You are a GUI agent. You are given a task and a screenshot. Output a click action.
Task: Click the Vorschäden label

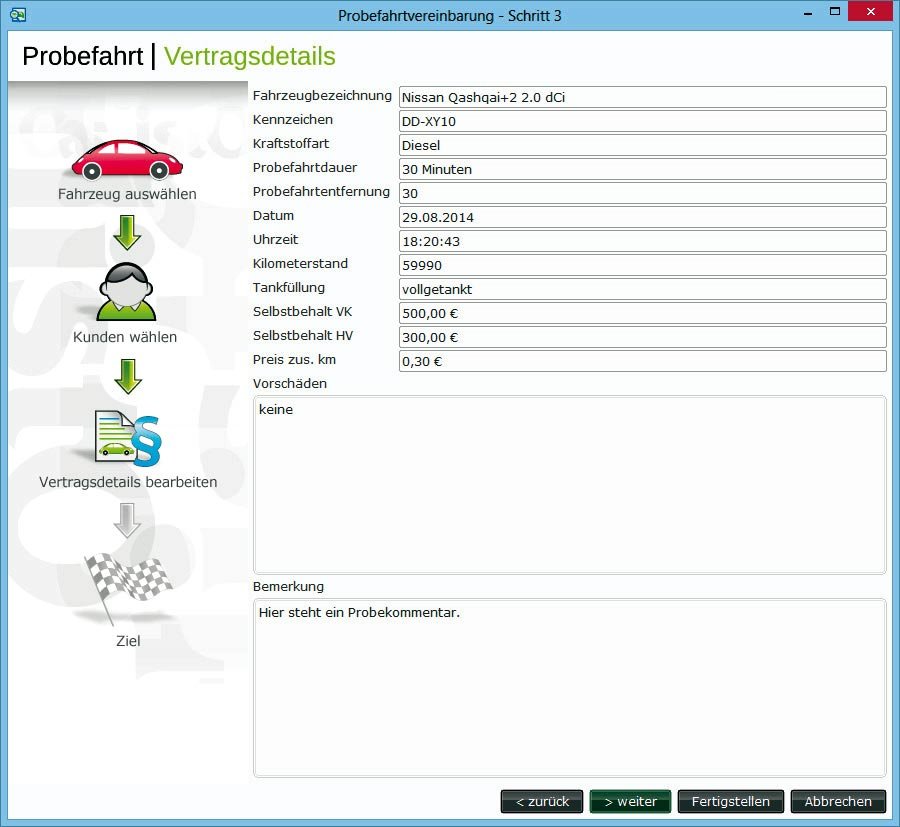click(x=290, y=383)
